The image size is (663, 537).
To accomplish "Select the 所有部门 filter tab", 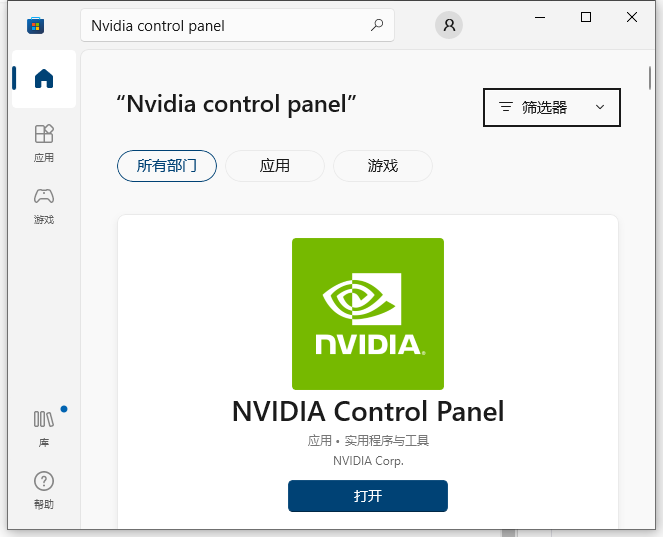I will click(x=167, y=166).
